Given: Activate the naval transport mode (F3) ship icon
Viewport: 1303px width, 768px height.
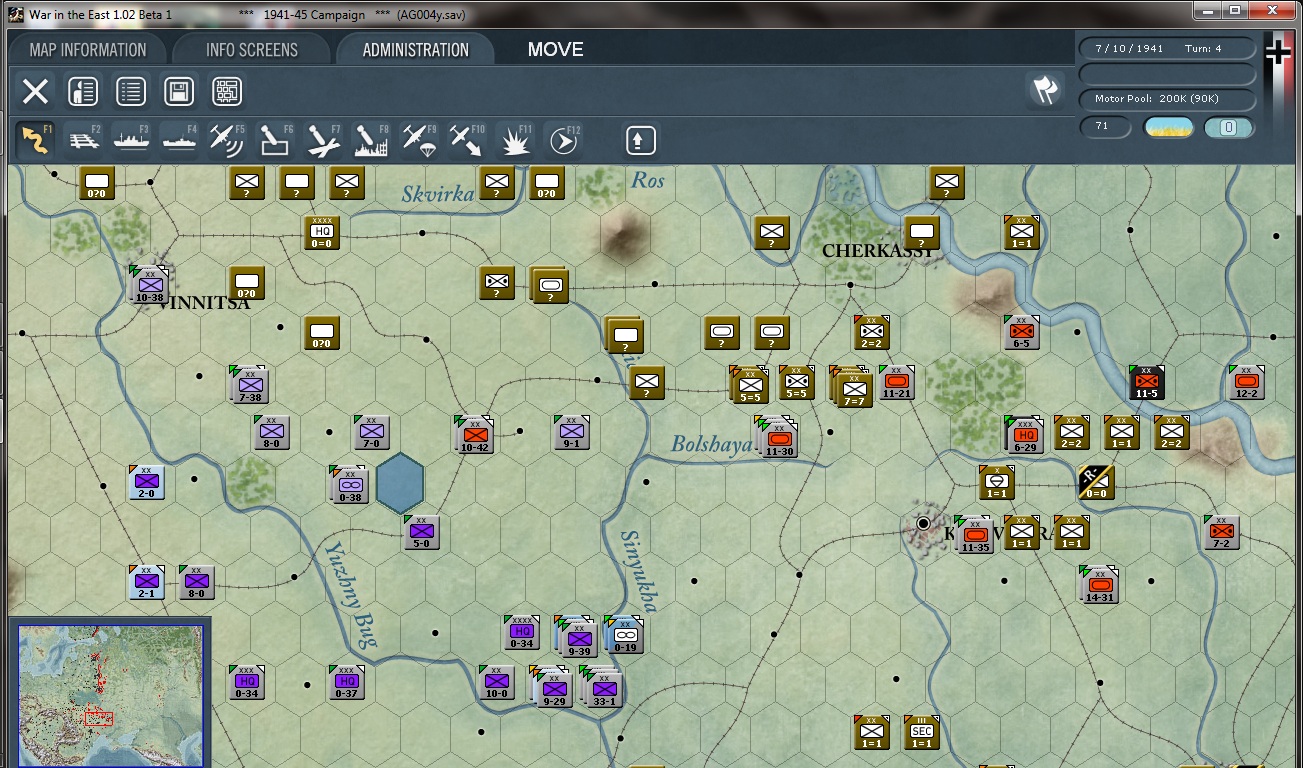Looking at the screenshot, I should coord(131,140).
